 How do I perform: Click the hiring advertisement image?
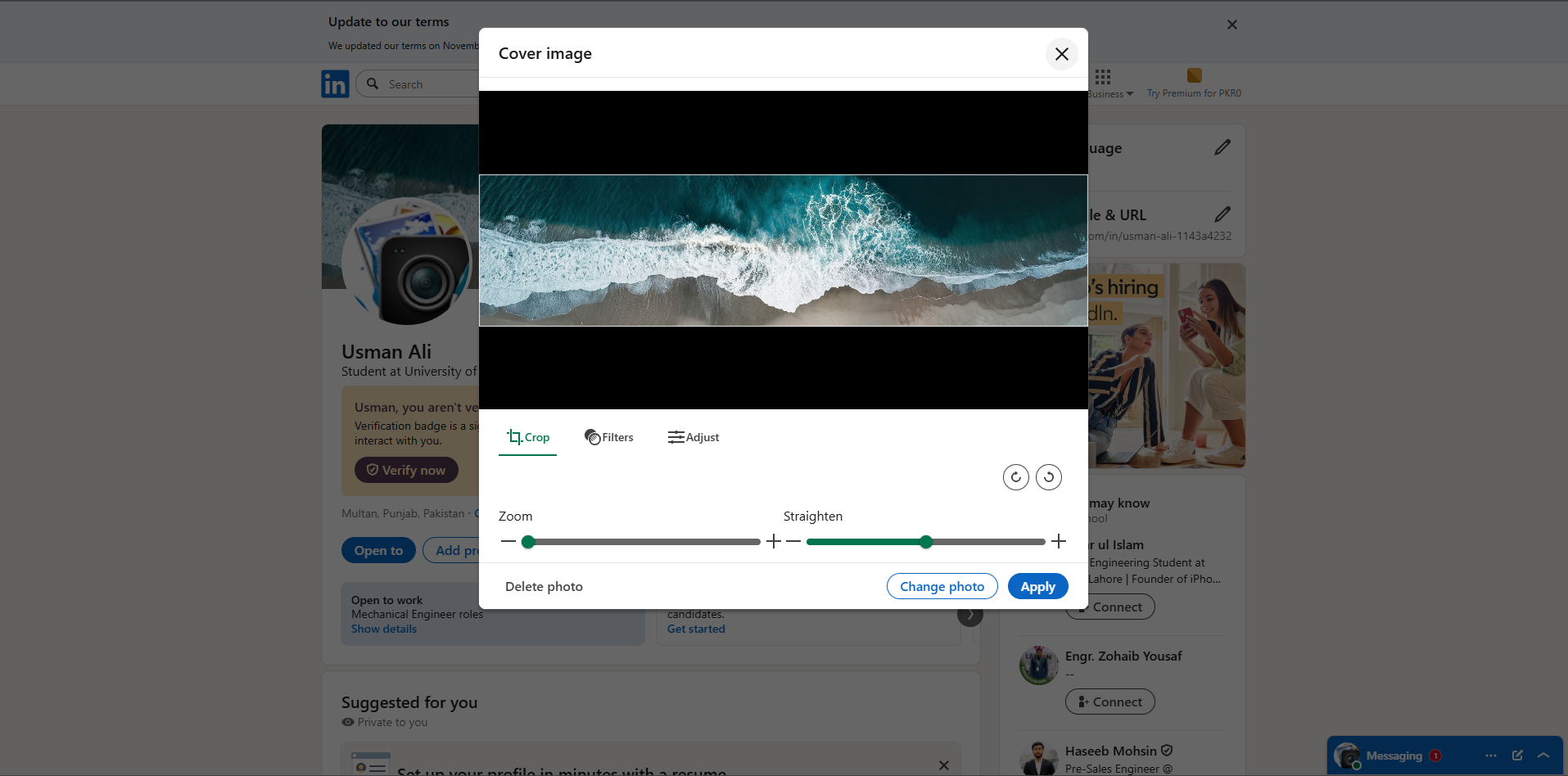1167,366
